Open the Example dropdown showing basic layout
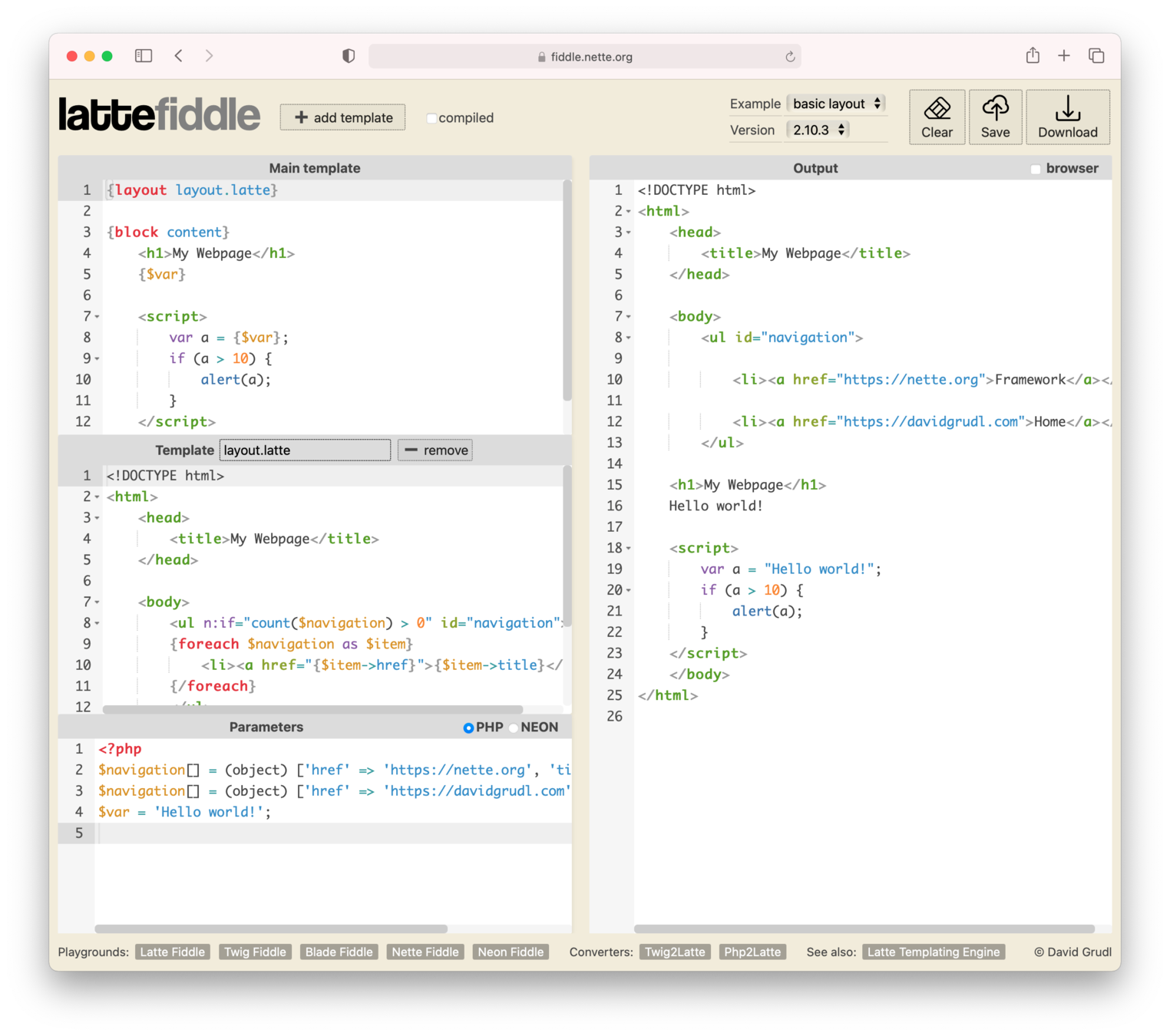The height and width of the screenshot is (1036, 1170). tap(836, 104)
